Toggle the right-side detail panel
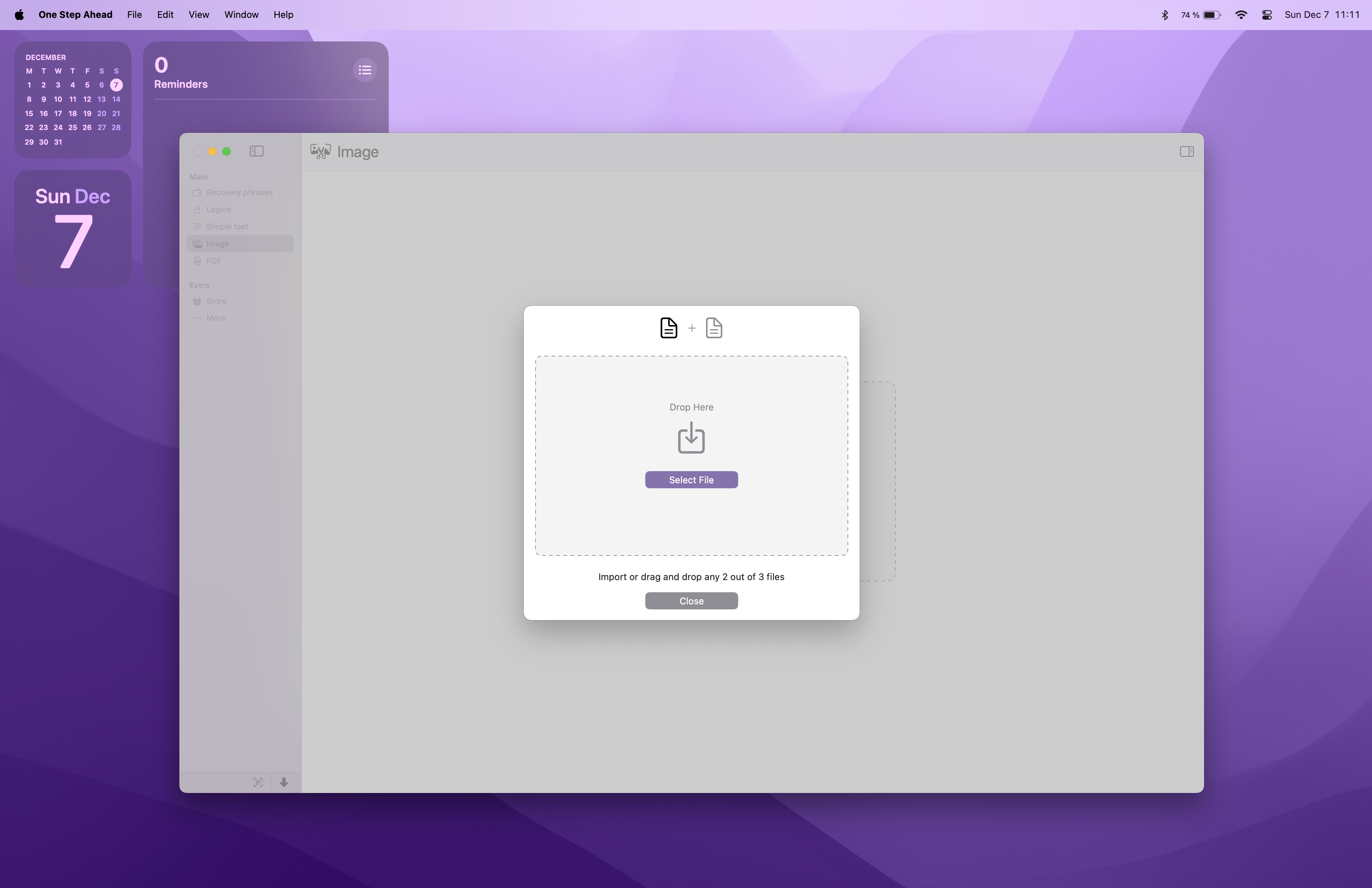The image size is (1372, 888). coord(1187,151)
